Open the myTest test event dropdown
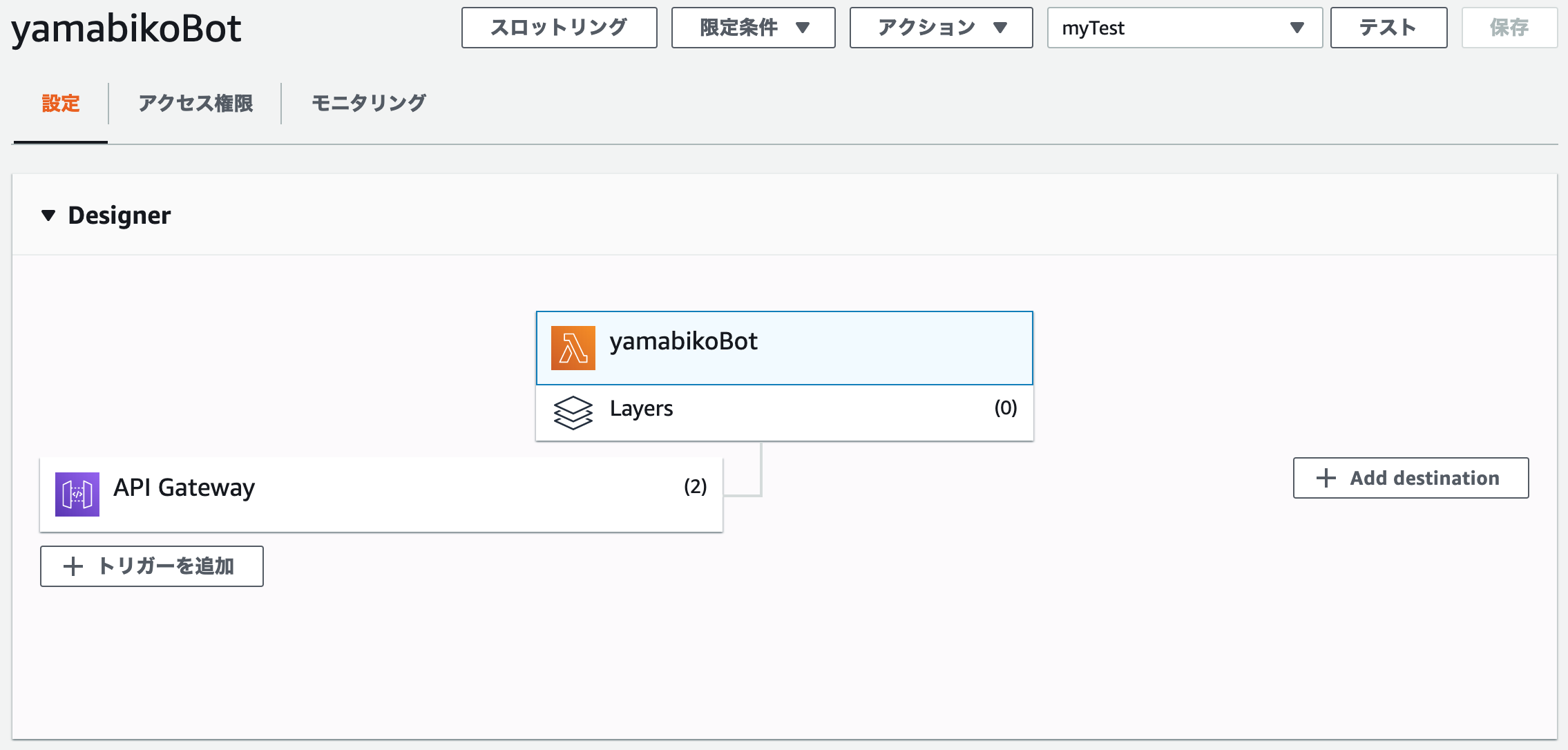This screenshot has width=1568, height=750. (1185, 28)
